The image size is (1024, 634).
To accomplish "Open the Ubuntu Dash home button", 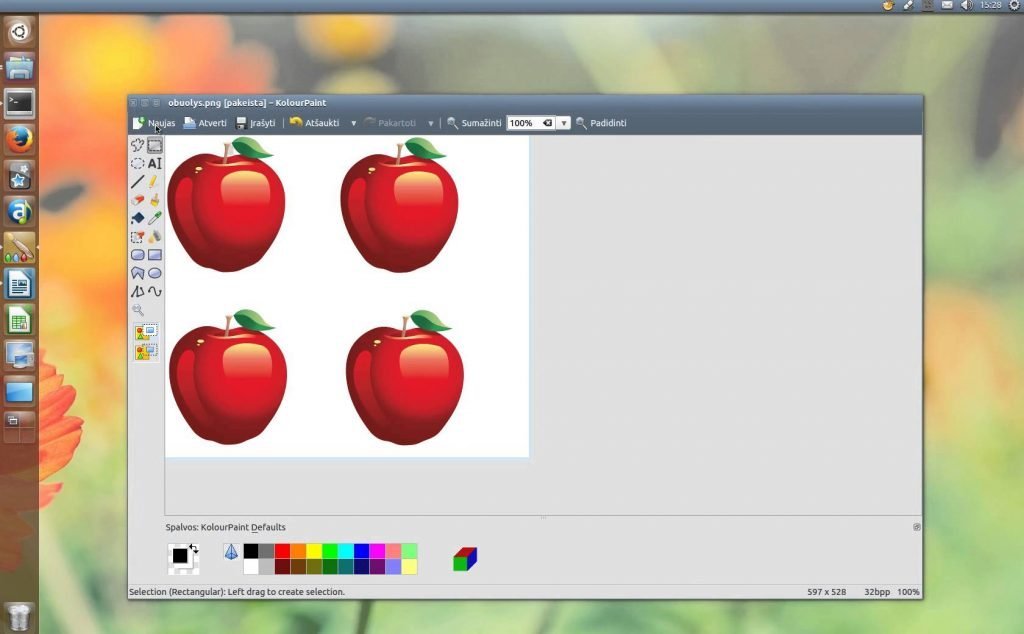I will pos(19,31).
